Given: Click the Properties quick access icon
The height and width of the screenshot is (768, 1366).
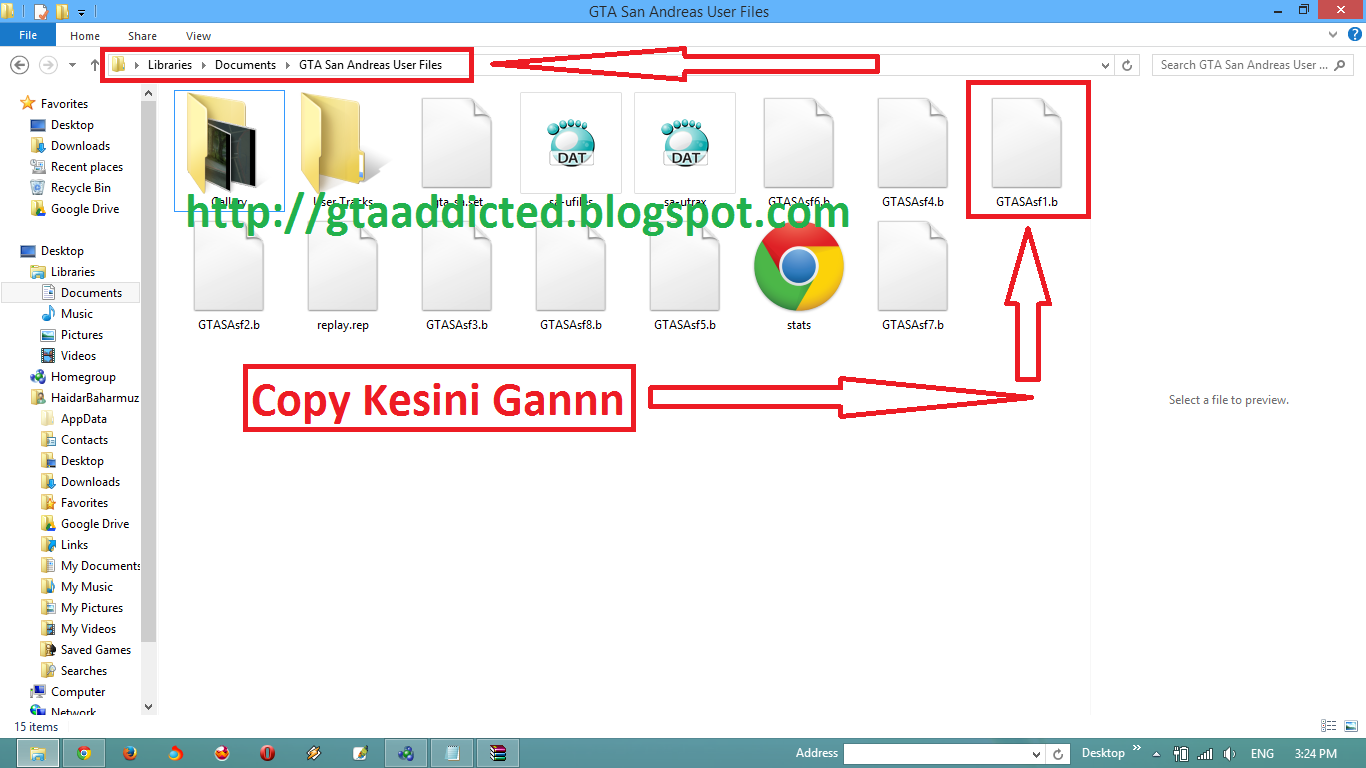Looking at the screenshot, I should point(41,12).
